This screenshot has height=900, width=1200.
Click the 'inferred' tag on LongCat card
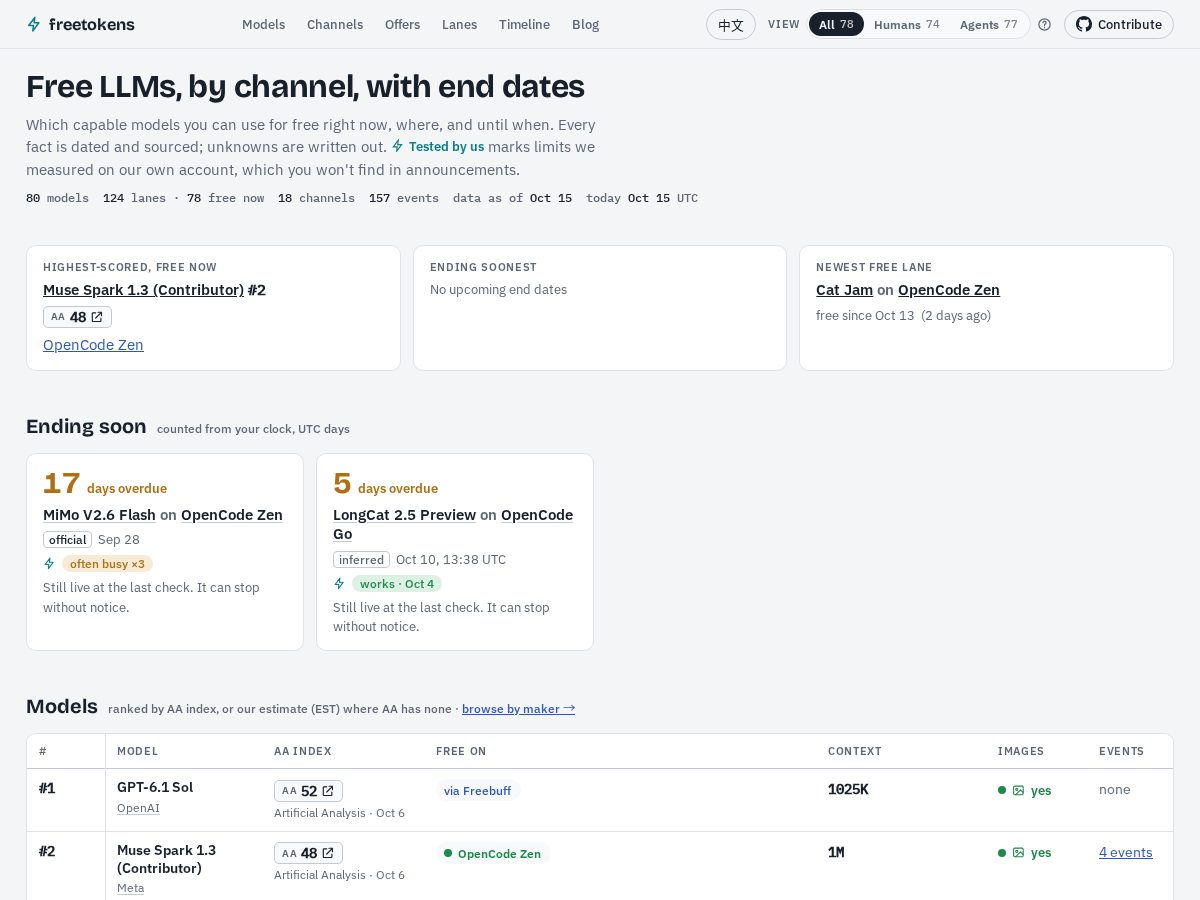[x=361, y=560]
